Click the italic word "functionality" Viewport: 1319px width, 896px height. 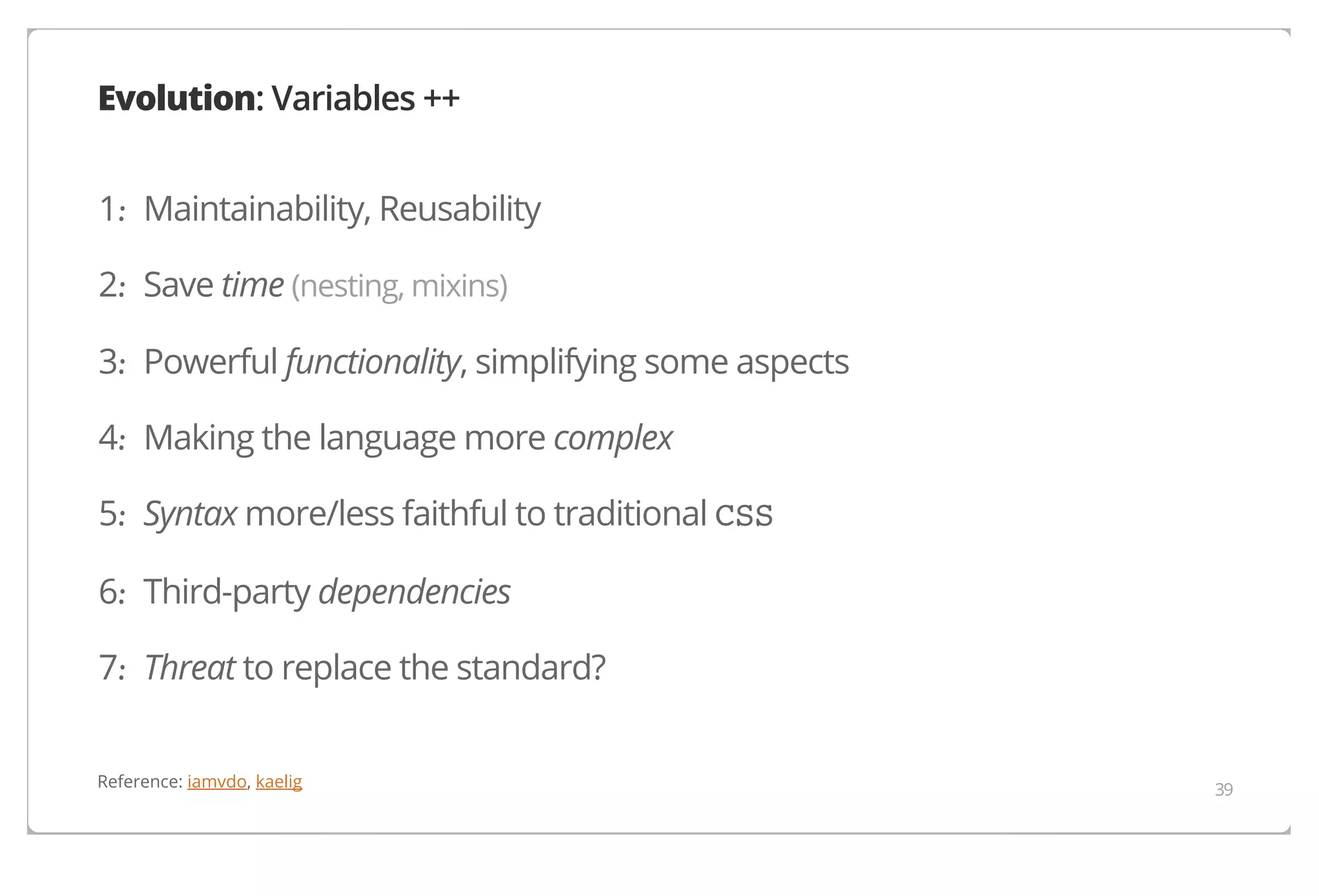pos(373,361)
